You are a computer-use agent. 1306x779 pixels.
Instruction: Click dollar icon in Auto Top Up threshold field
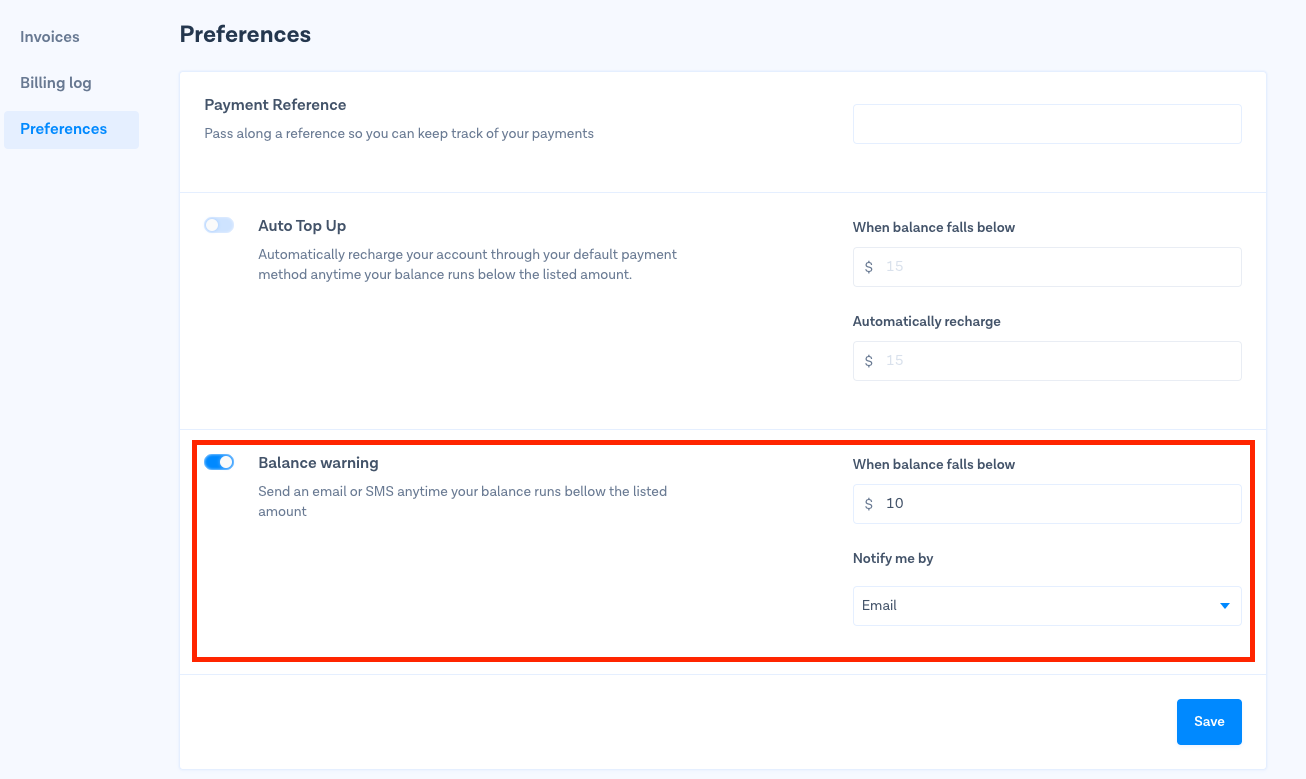point(868,267)
